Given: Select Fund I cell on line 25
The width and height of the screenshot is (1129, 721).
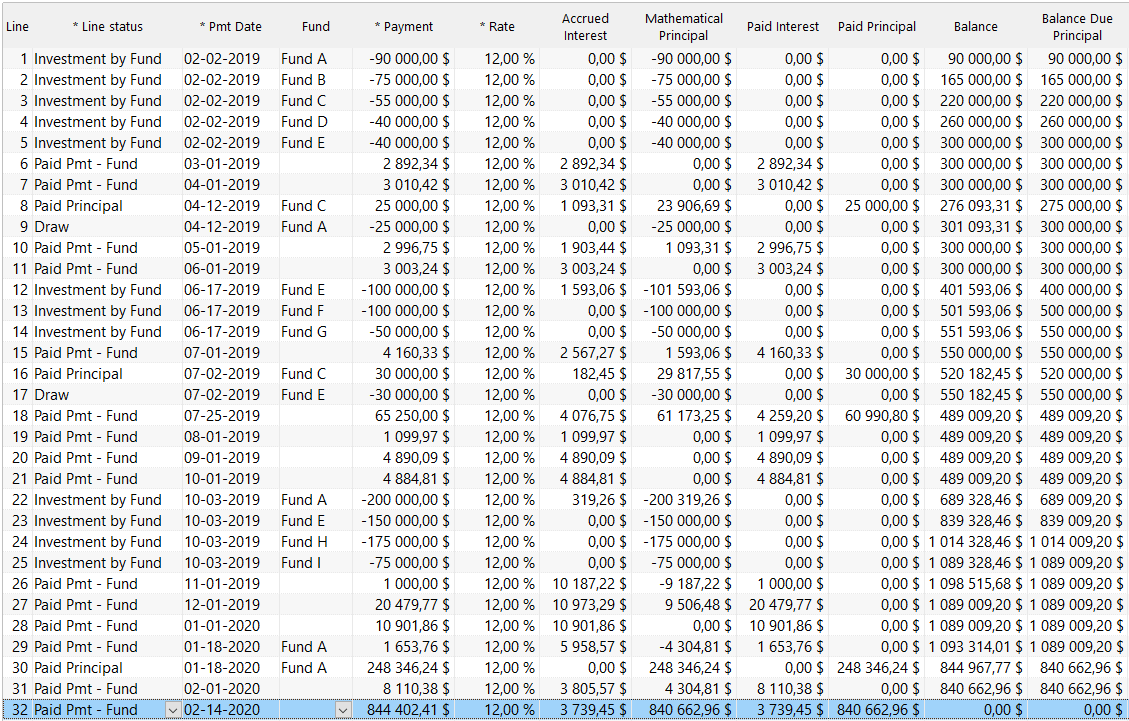Looking at the screenshot, I should pyautogui.click(x=301, y=563).
